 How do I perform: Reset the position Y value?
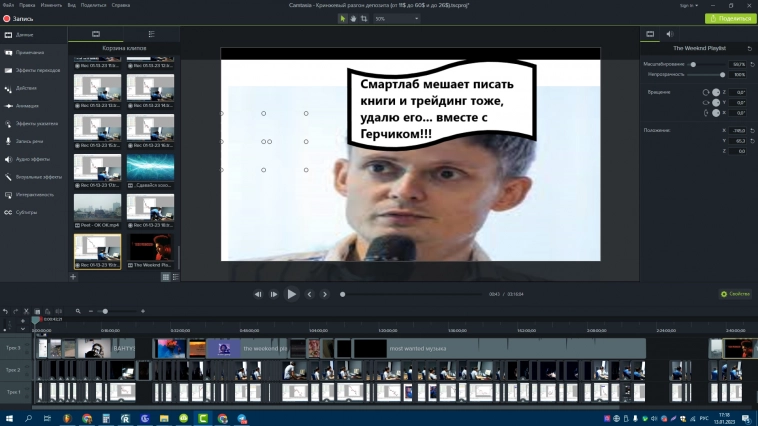point(752,141)
